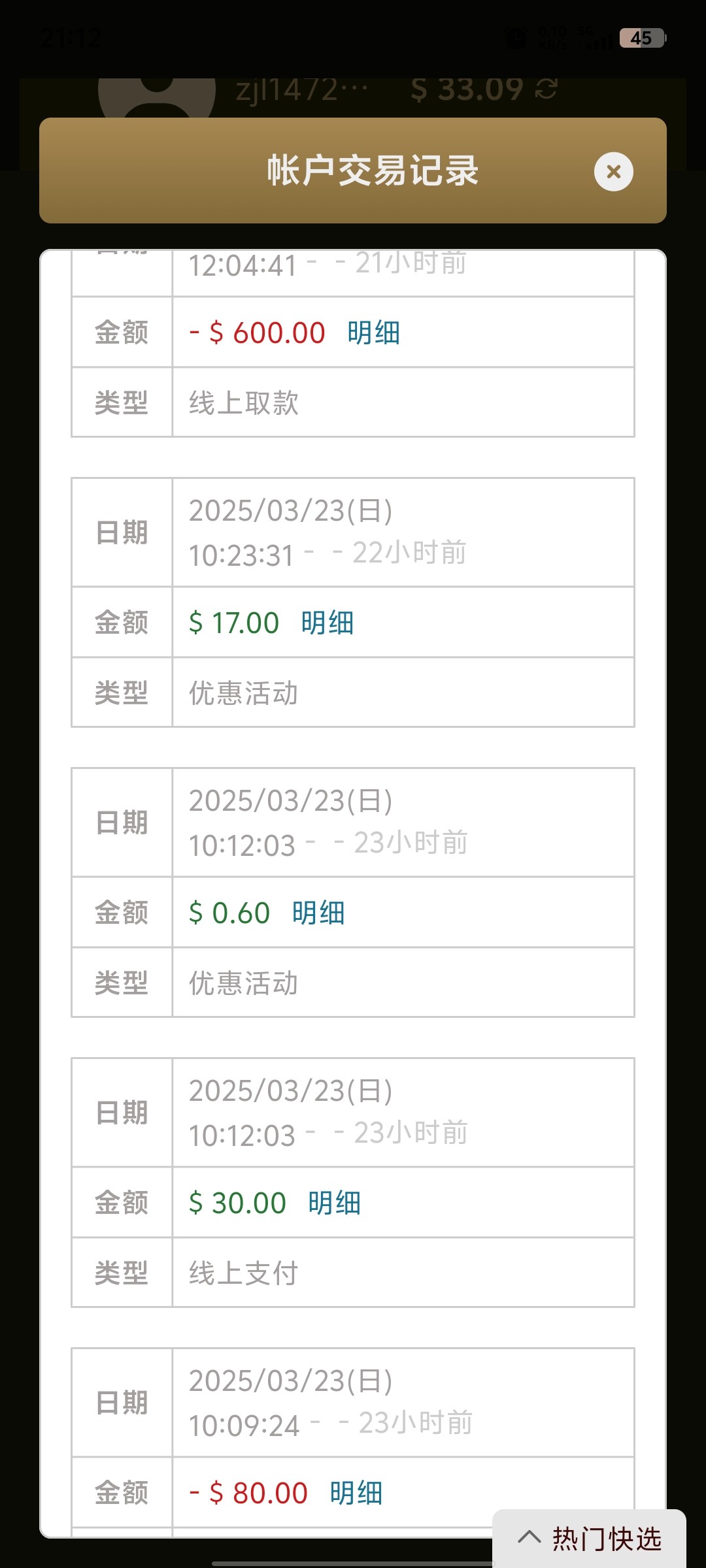The height and width of the screenshot is (1568, 706).
Task: Open 明细 for the -$600.00 withdrawal
Action: click(x=373, y=333)
